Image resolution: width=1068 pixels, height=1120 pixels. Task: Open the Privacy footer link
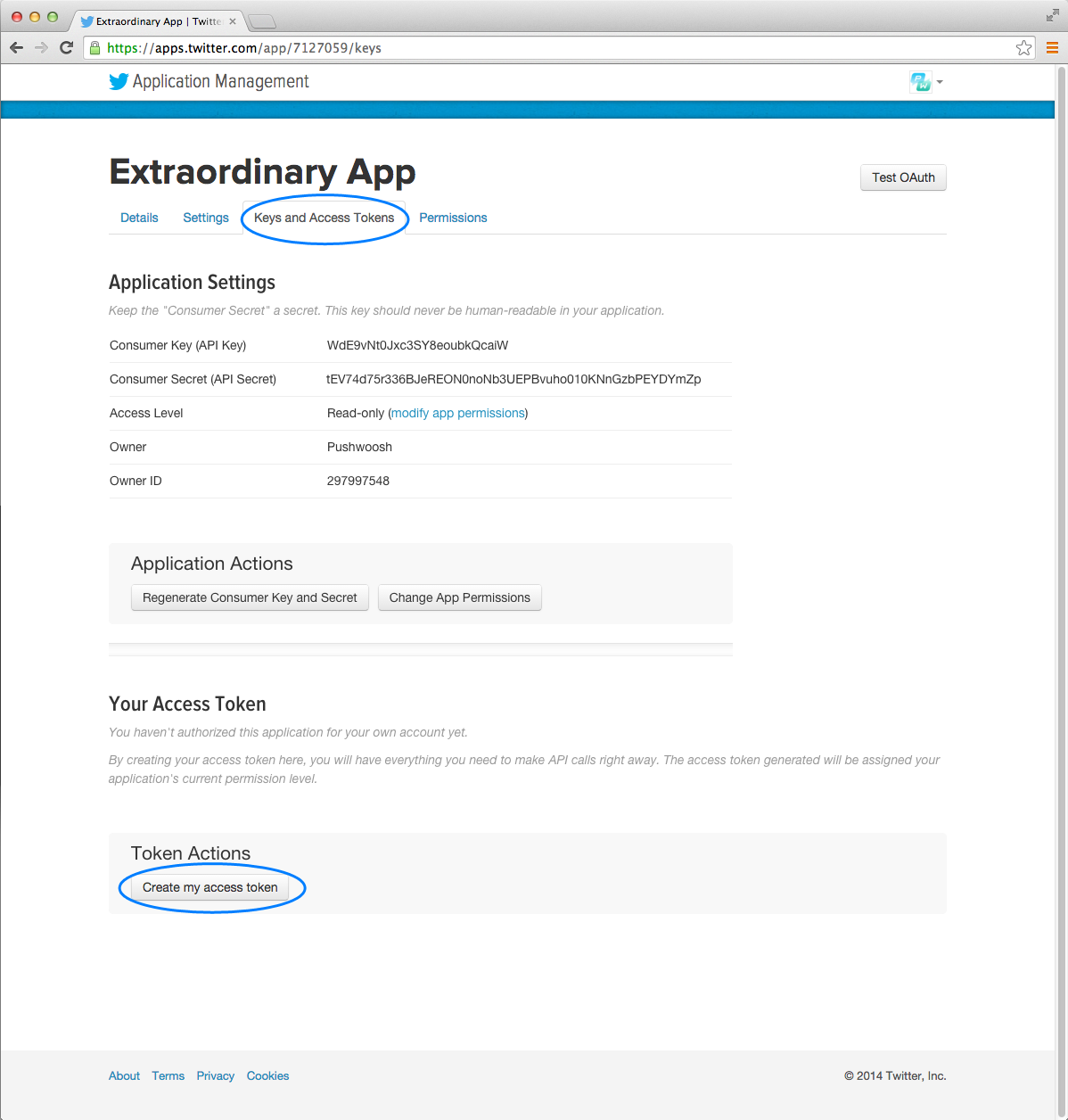point(216,1076)
